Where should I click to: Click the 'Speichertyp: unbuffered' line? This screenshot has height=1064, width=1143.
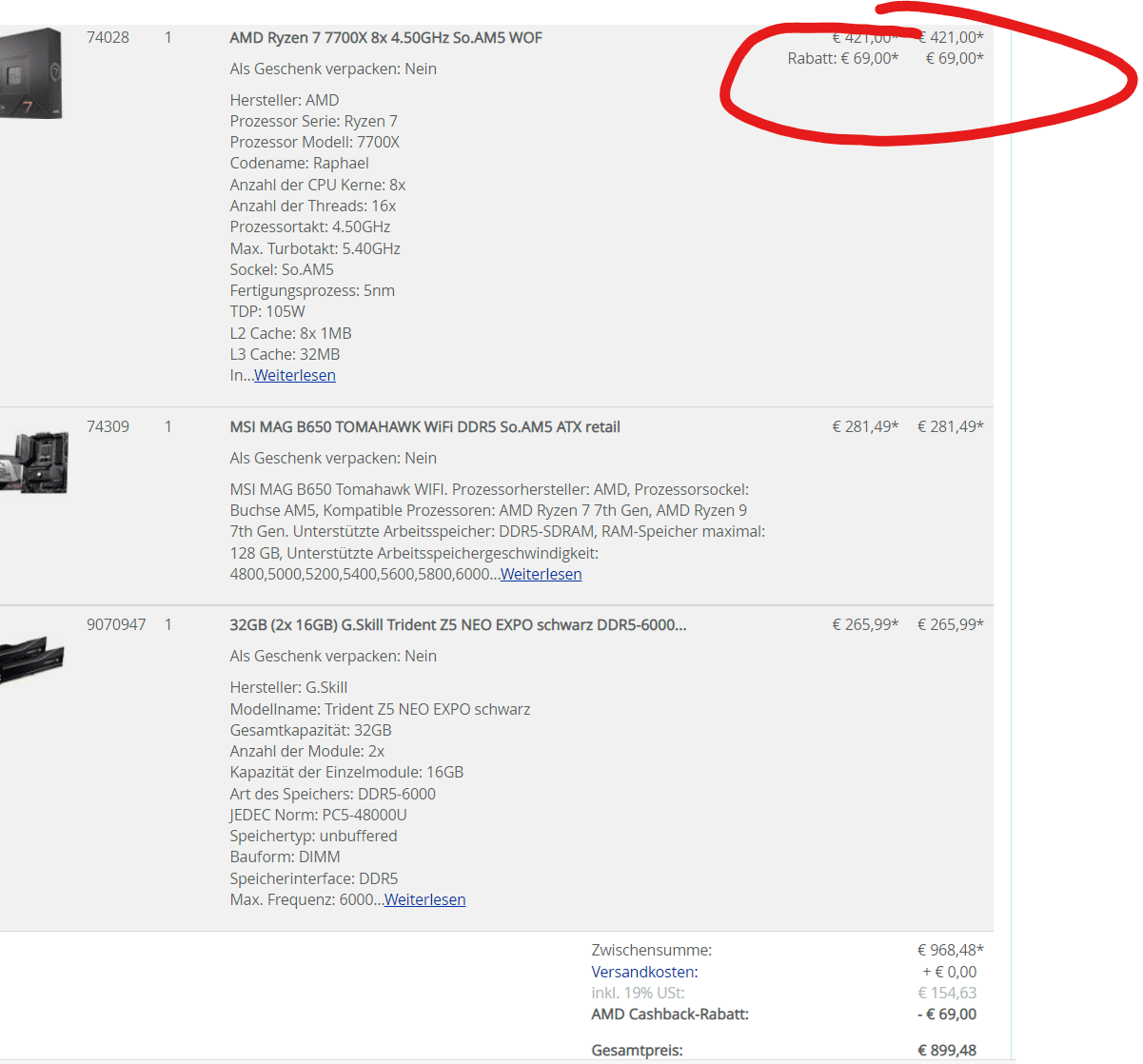click(313, 836)
